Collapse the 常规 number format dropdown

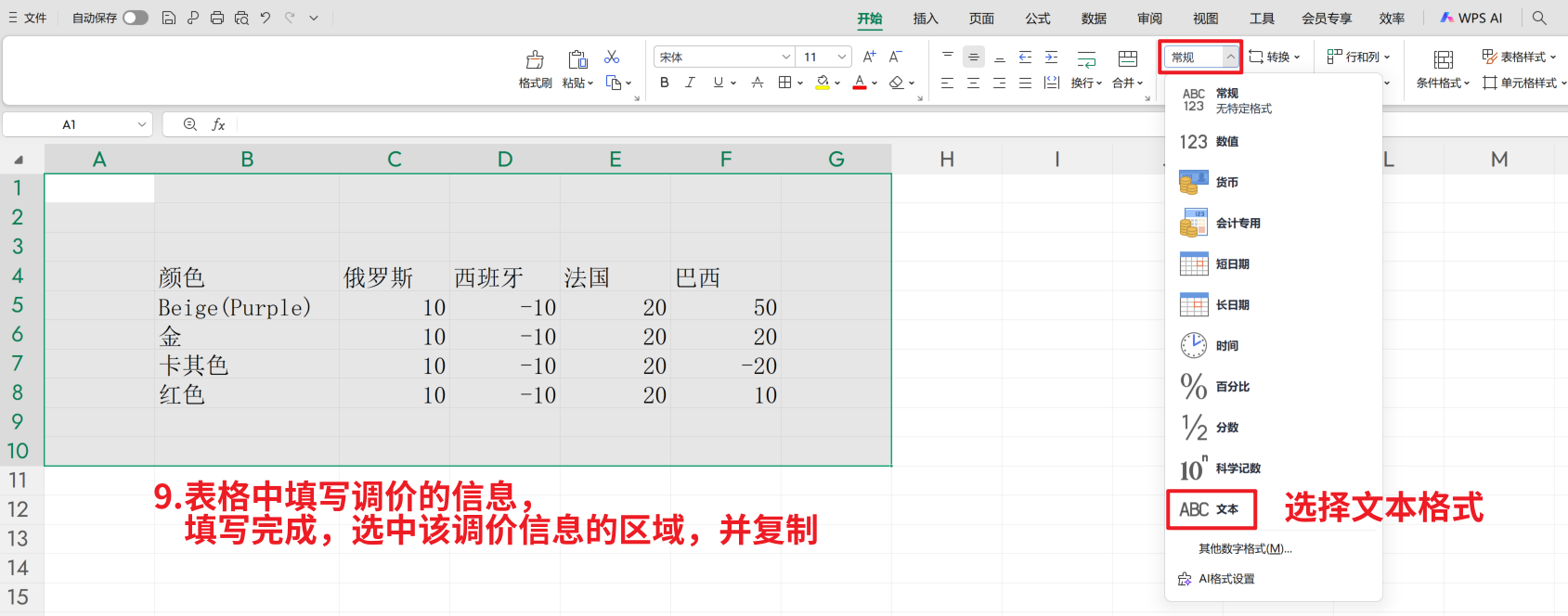tap(1230, 58)
